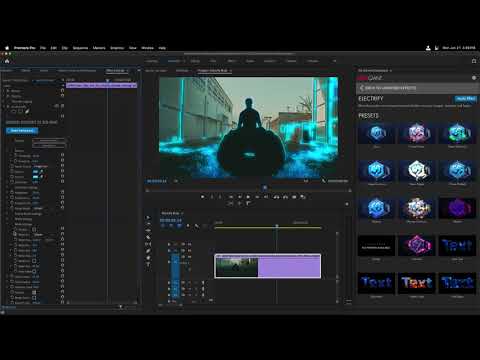Open the Program Monitor panel menu
The height and width of the screenshot is (360, 480).
[x=230, y=71]
